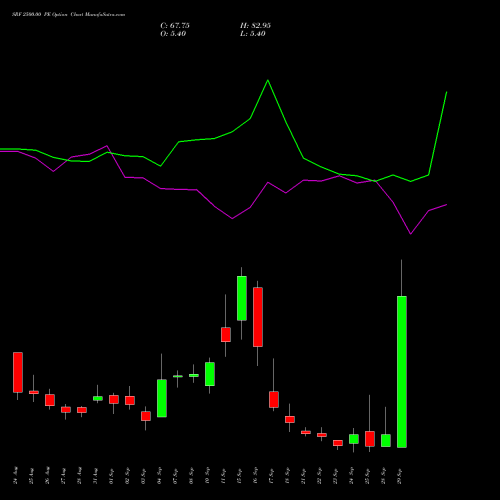
Task: Click the large red candle above 24 Aug
Action: coord(18,372)
